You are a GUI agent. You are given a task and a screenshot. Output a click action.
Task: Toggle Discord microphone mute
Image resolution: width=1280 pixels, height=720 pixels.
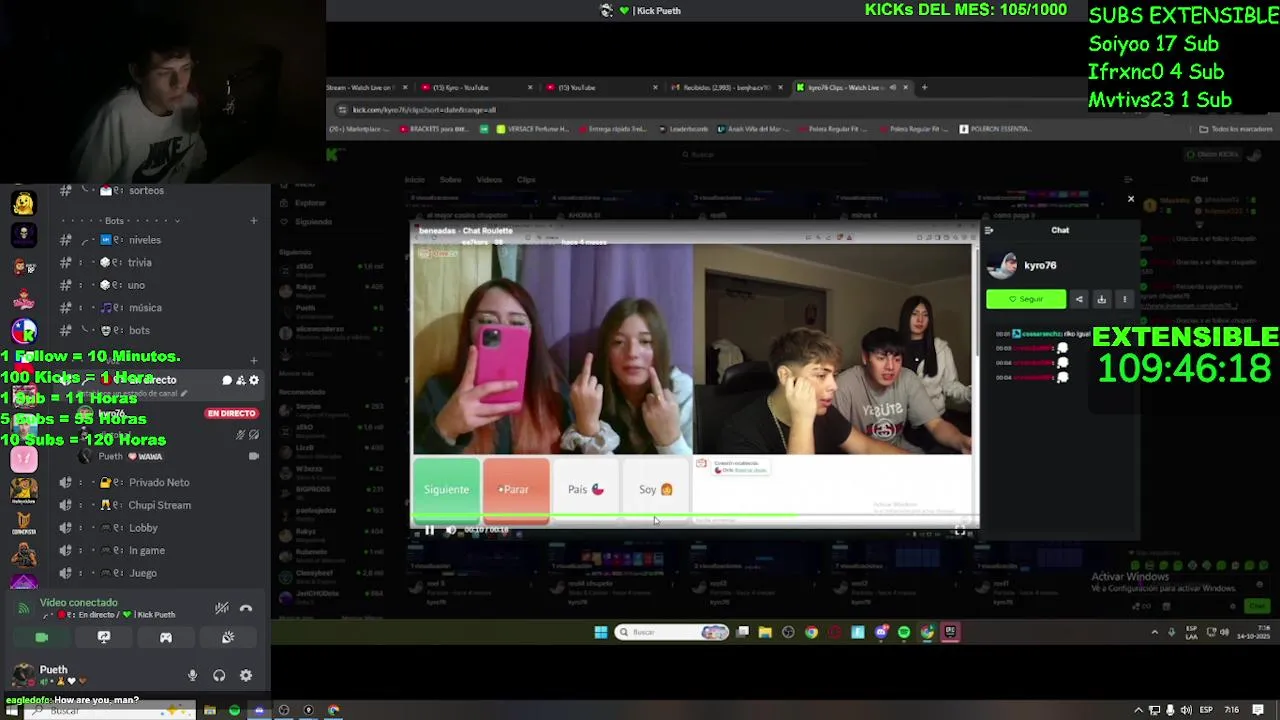click(x=193, y=676)
